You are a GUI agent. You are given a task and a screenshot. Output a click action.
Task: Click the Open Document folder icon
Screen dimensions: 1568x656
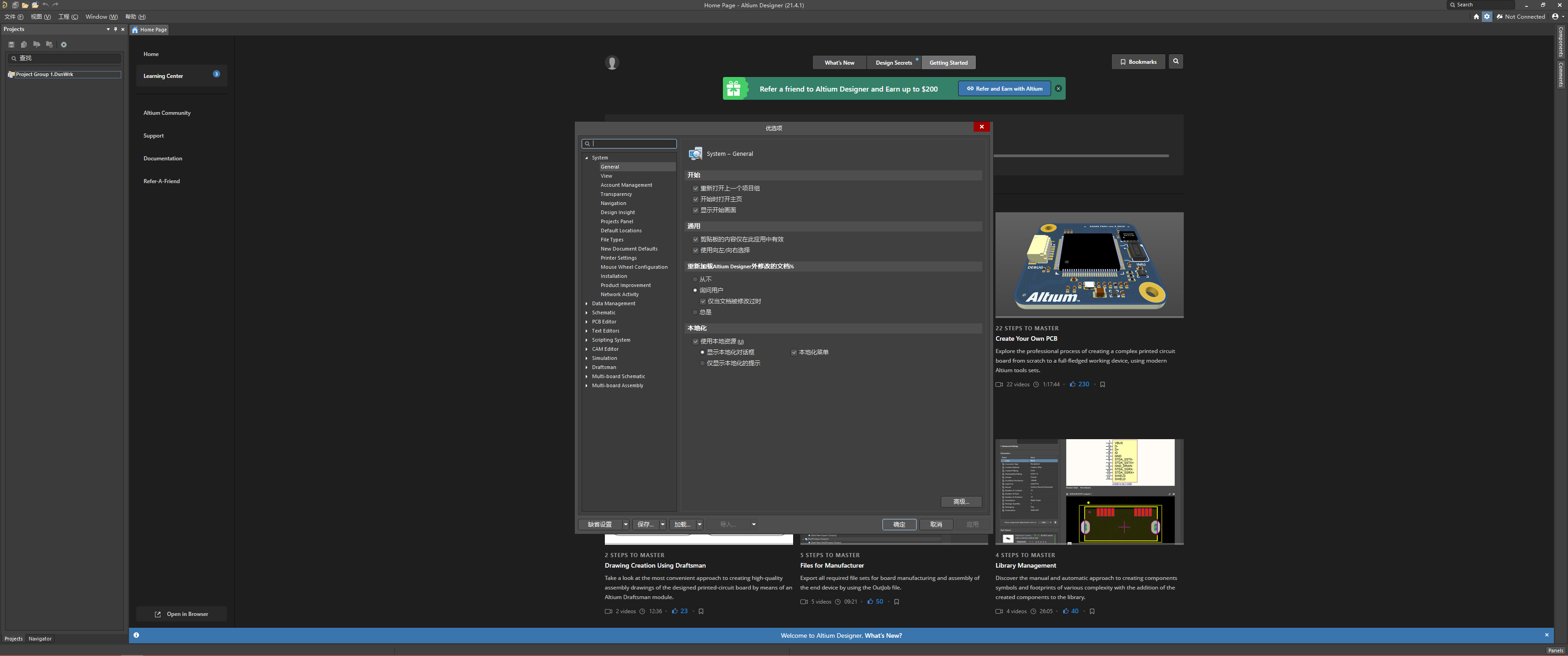[x=26, y=5]
